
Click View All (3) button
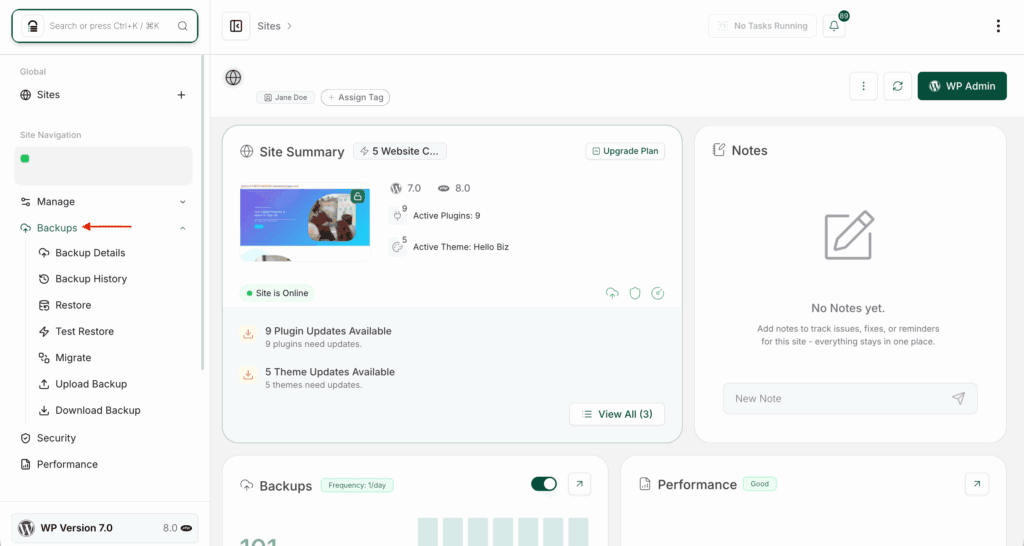tap(616, 414)
